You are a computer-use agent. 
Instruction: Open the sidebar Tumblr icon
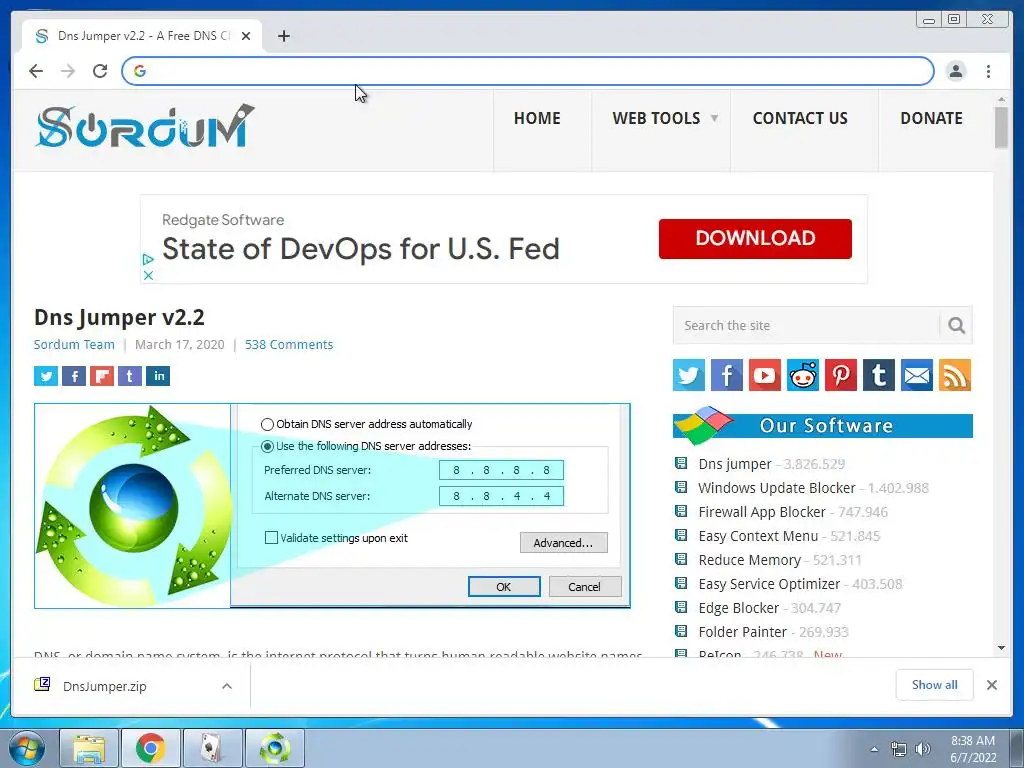click(x=879, y=375)
